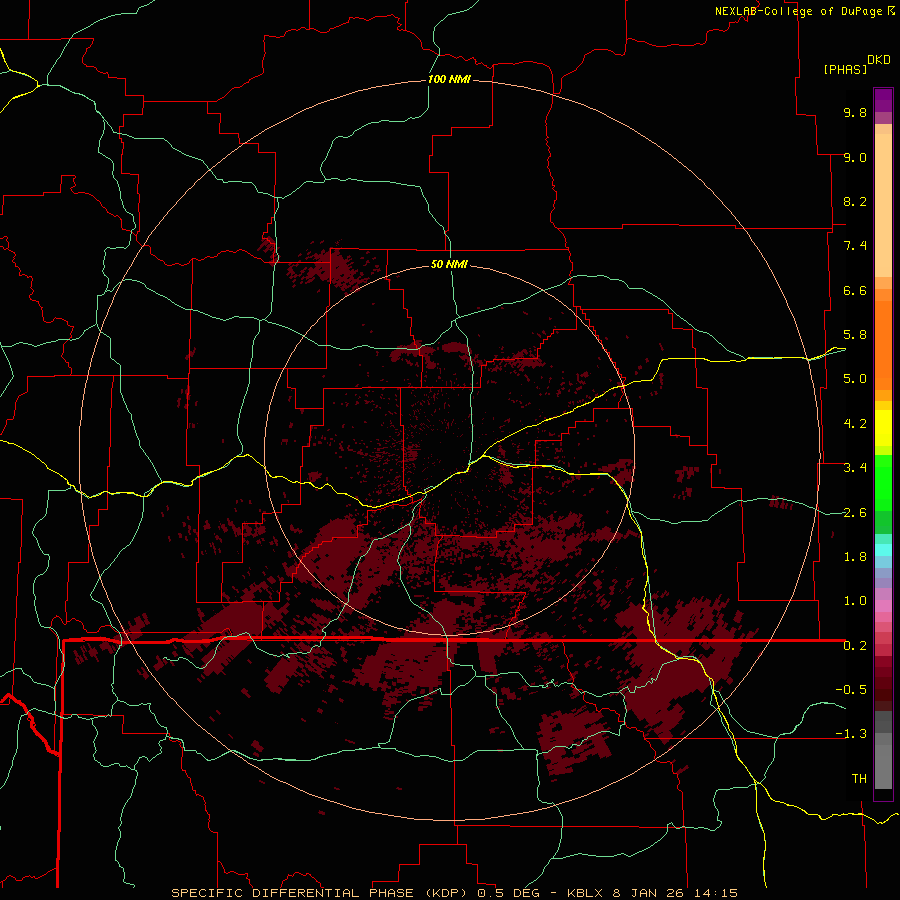Click the 9.0 value on the color scale
The height and width of the screenshot is (900, 900).
pyautogui.click(x=855, y=157)
